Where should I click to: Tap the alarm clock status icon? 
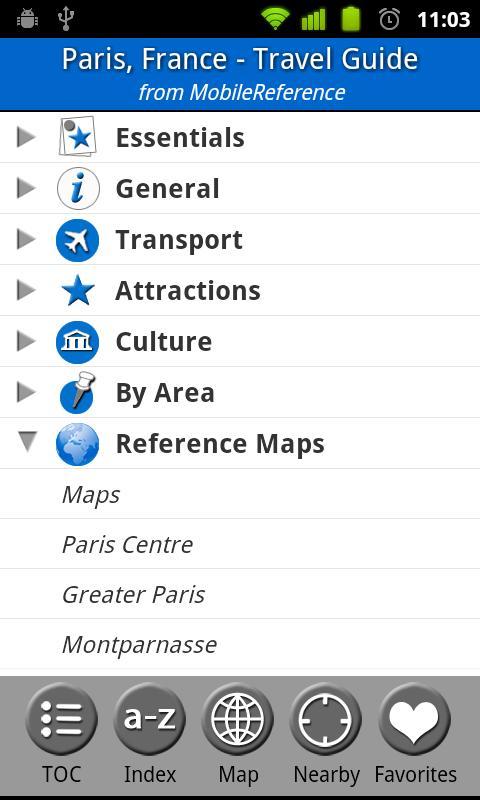tap(389, 19)
